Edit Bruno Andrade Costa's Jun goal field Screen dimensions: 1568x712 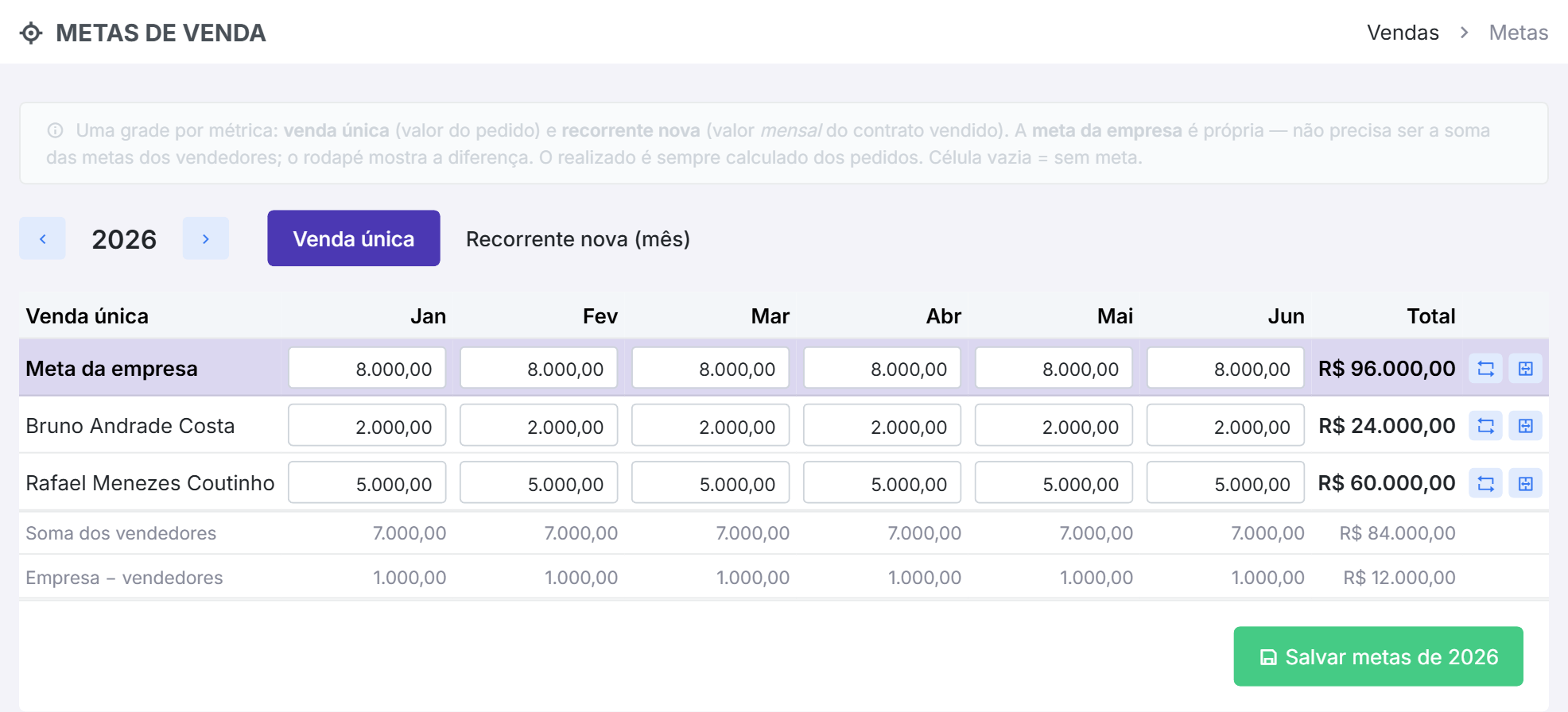pyautogui.click(x=1226, y=425)
